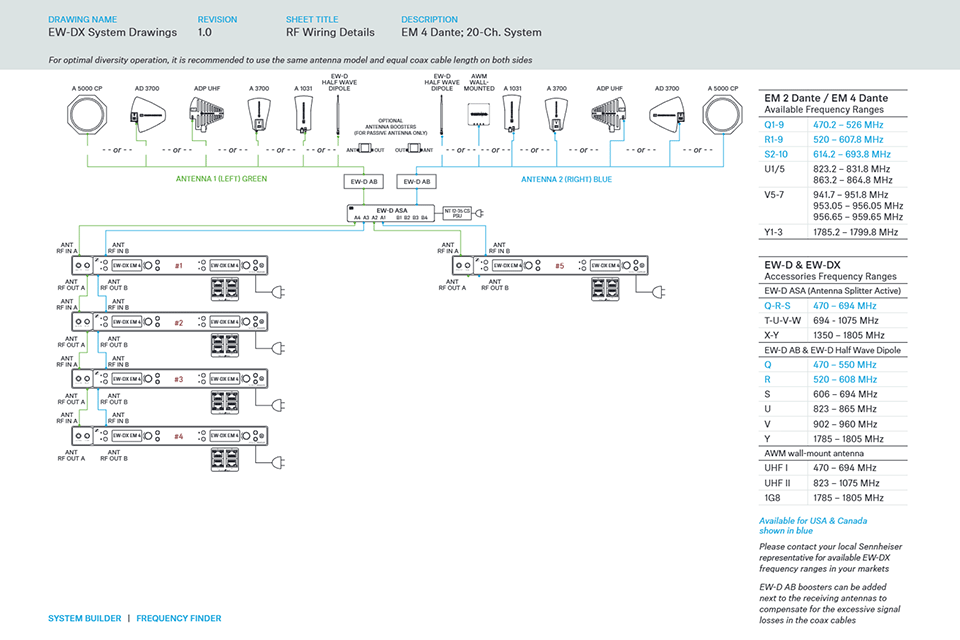Screen dimensions: 960x640
Task: Select the A 5000 CP antenna on blue Antenna 2 side
Action: [x=722, y=114]
